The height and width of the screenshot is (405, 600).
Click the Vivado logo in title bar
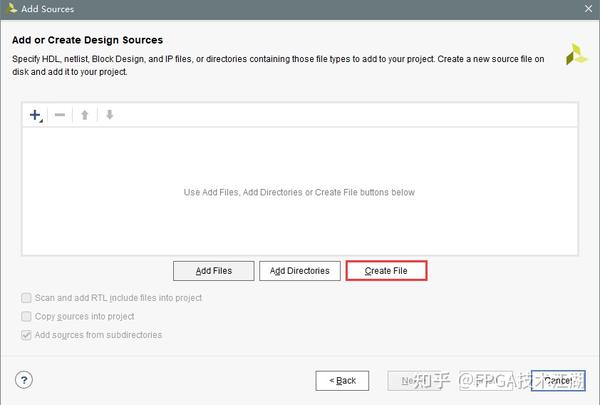point(10,9)
